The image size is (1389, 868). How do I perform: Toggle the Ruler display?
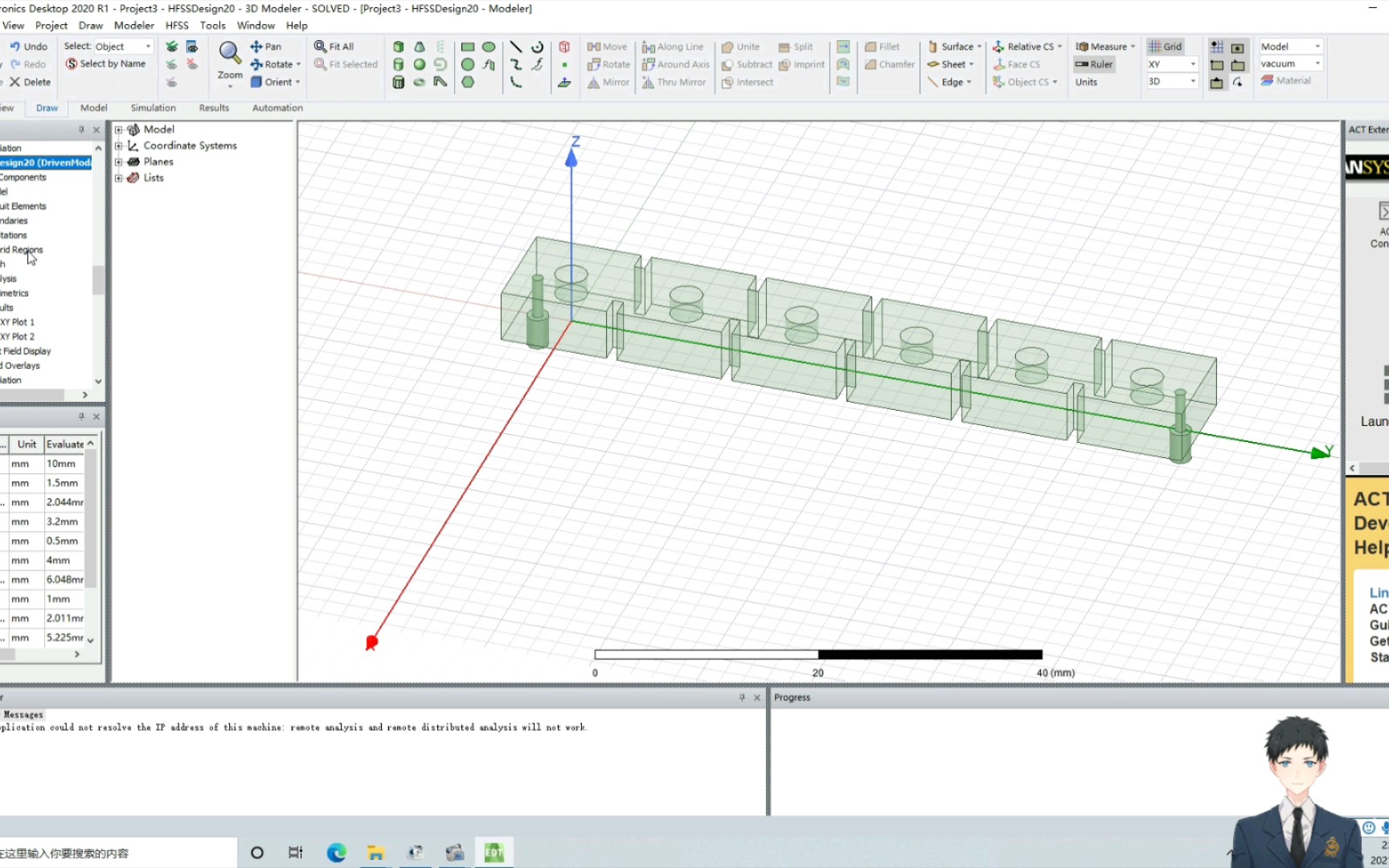[1094, 64]
